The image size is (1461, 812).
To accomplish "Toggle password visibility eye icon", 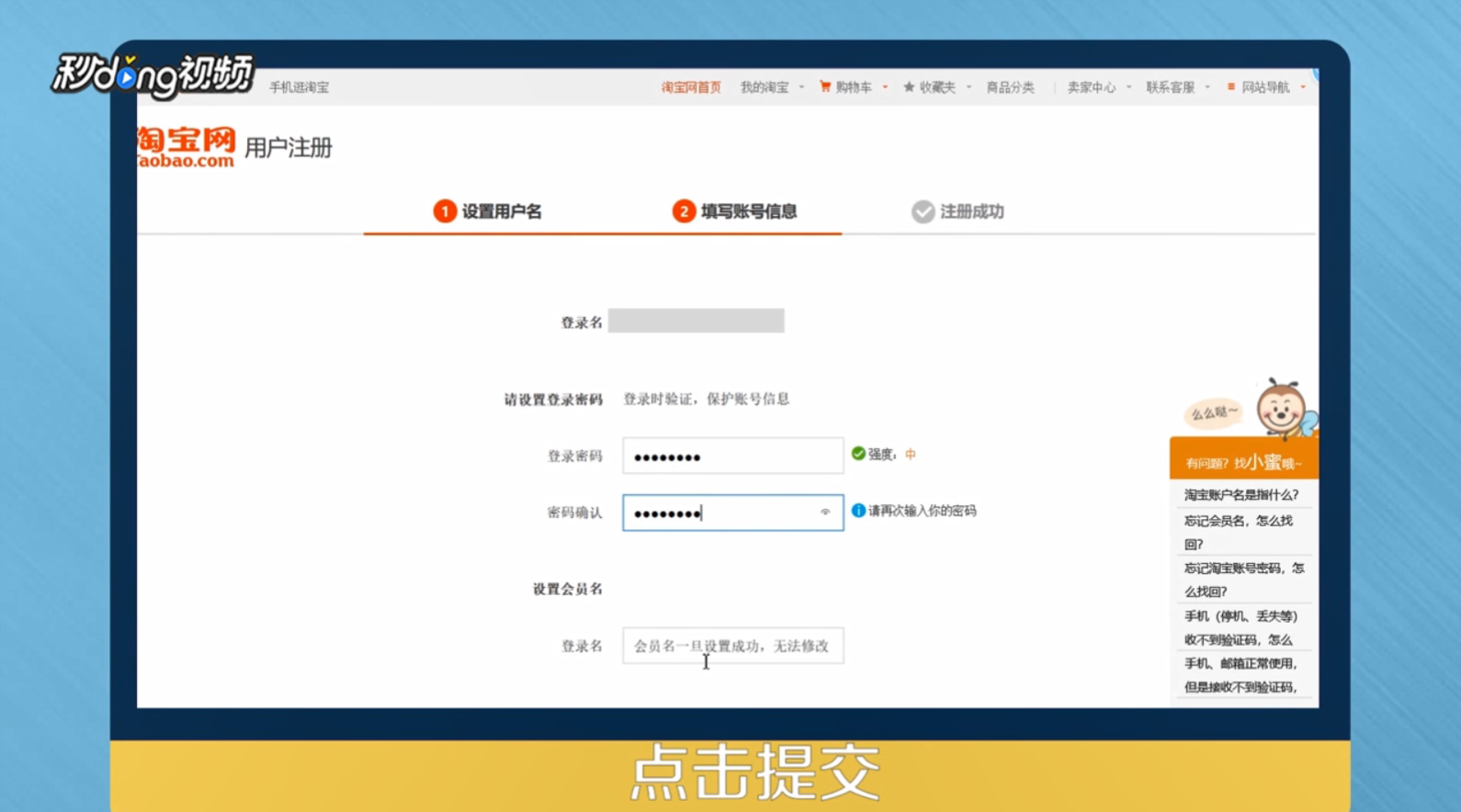I will click(x=825, y=513).
